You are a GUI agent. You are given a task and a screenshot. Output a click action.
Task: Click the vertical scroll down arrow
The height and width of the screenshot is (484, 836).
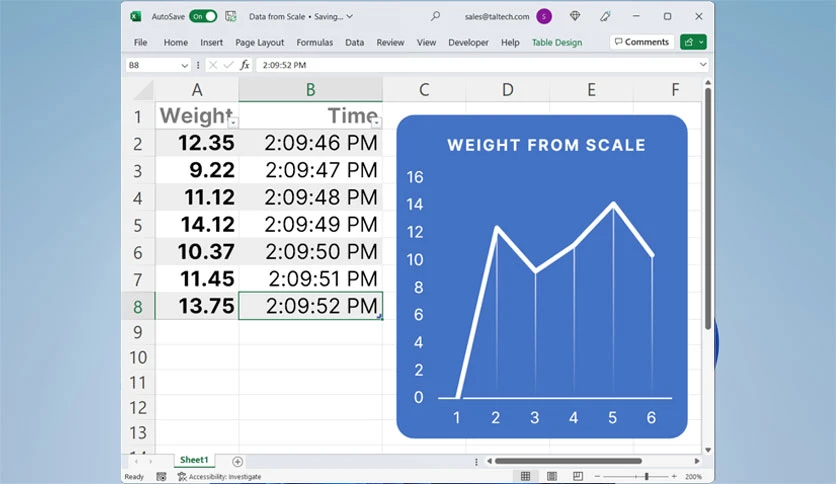pos(708,450)
